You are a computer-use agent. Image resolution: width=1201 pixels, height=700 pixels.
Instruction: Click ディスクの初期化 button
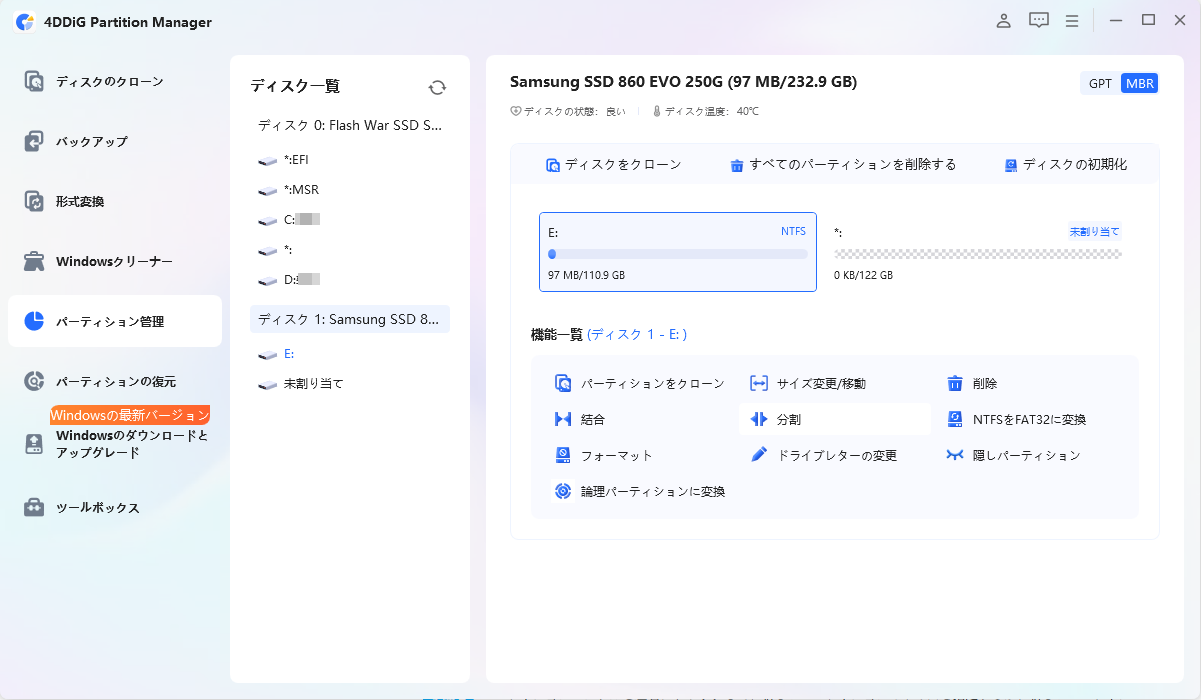[1066, 164]
